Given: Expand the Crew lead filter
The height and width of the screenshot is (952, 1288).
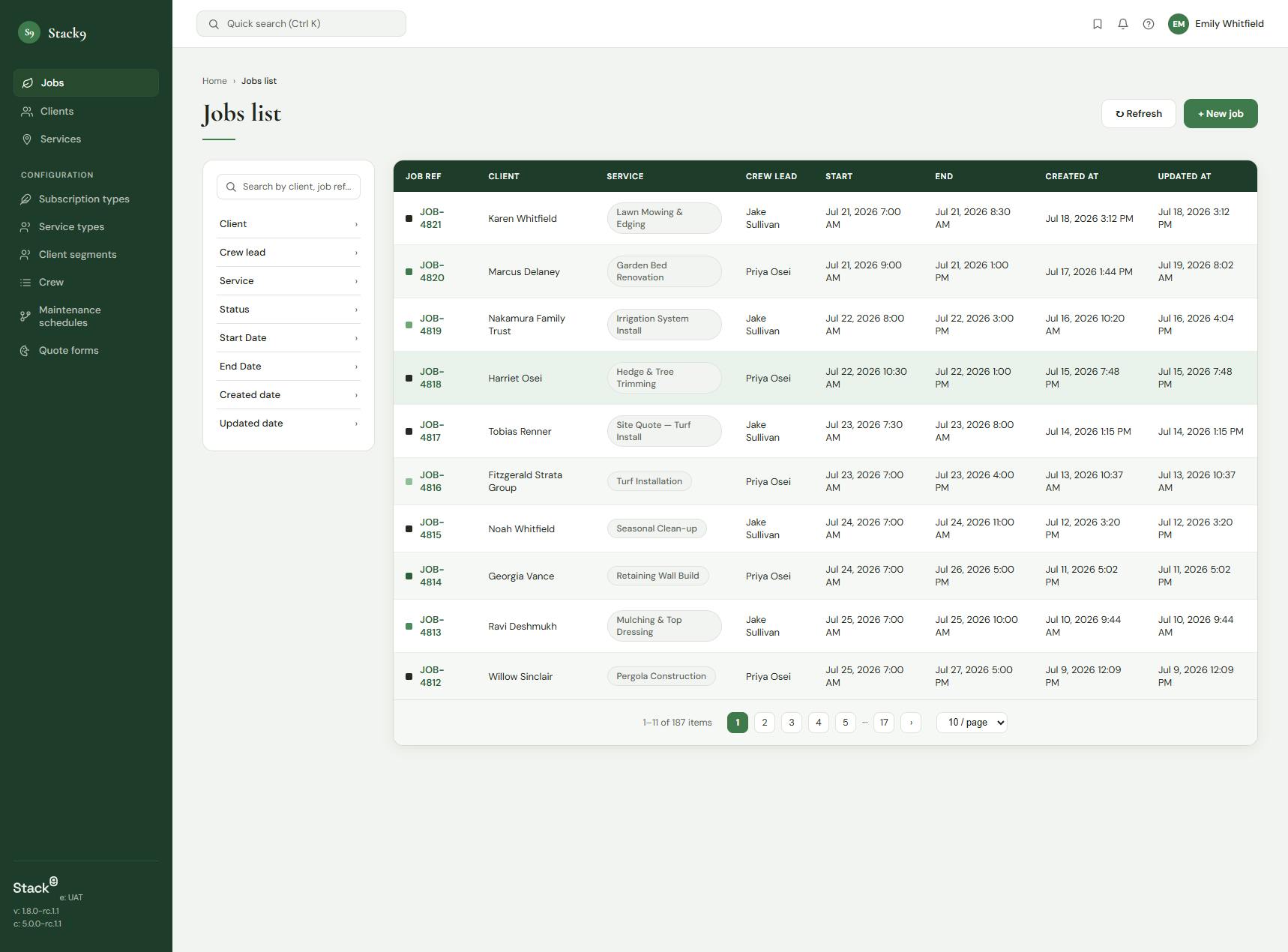Looking at the screenshot, I should 289,253.
